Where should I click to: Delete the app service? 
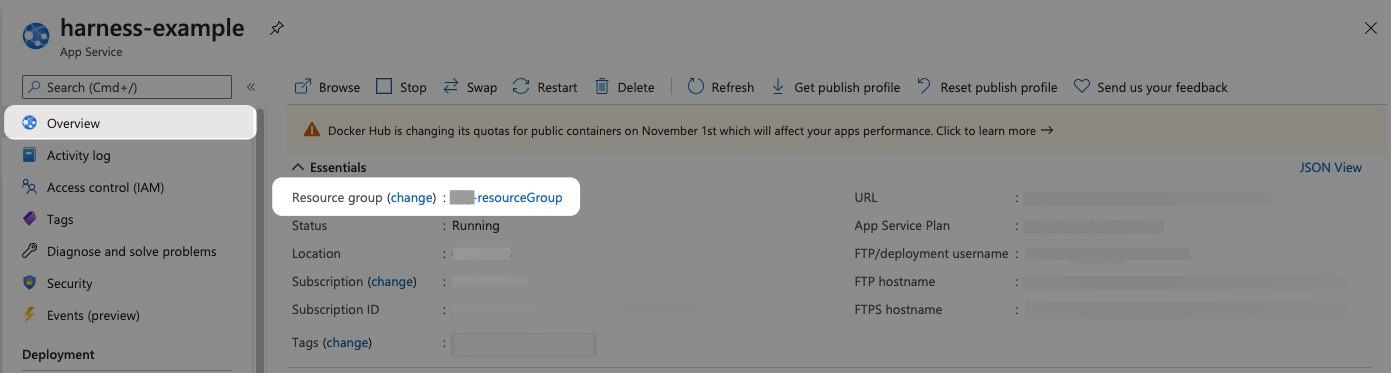click(624, 87)
